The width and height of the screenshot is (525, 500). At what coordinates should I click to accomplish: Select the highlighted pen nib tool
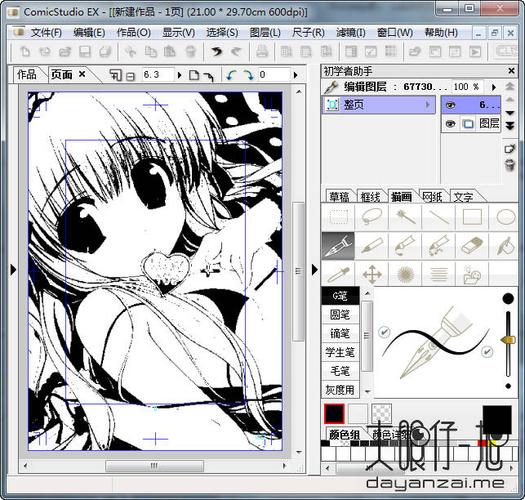click(x=338, y=246)
